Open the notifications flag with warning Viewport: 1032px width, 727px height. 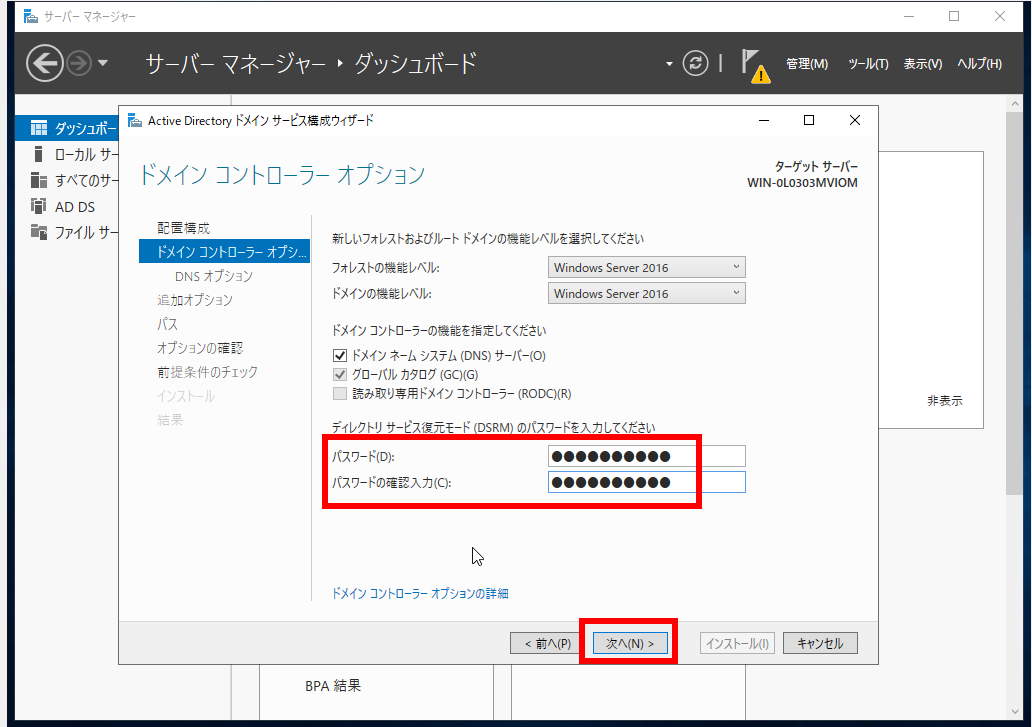754,65
